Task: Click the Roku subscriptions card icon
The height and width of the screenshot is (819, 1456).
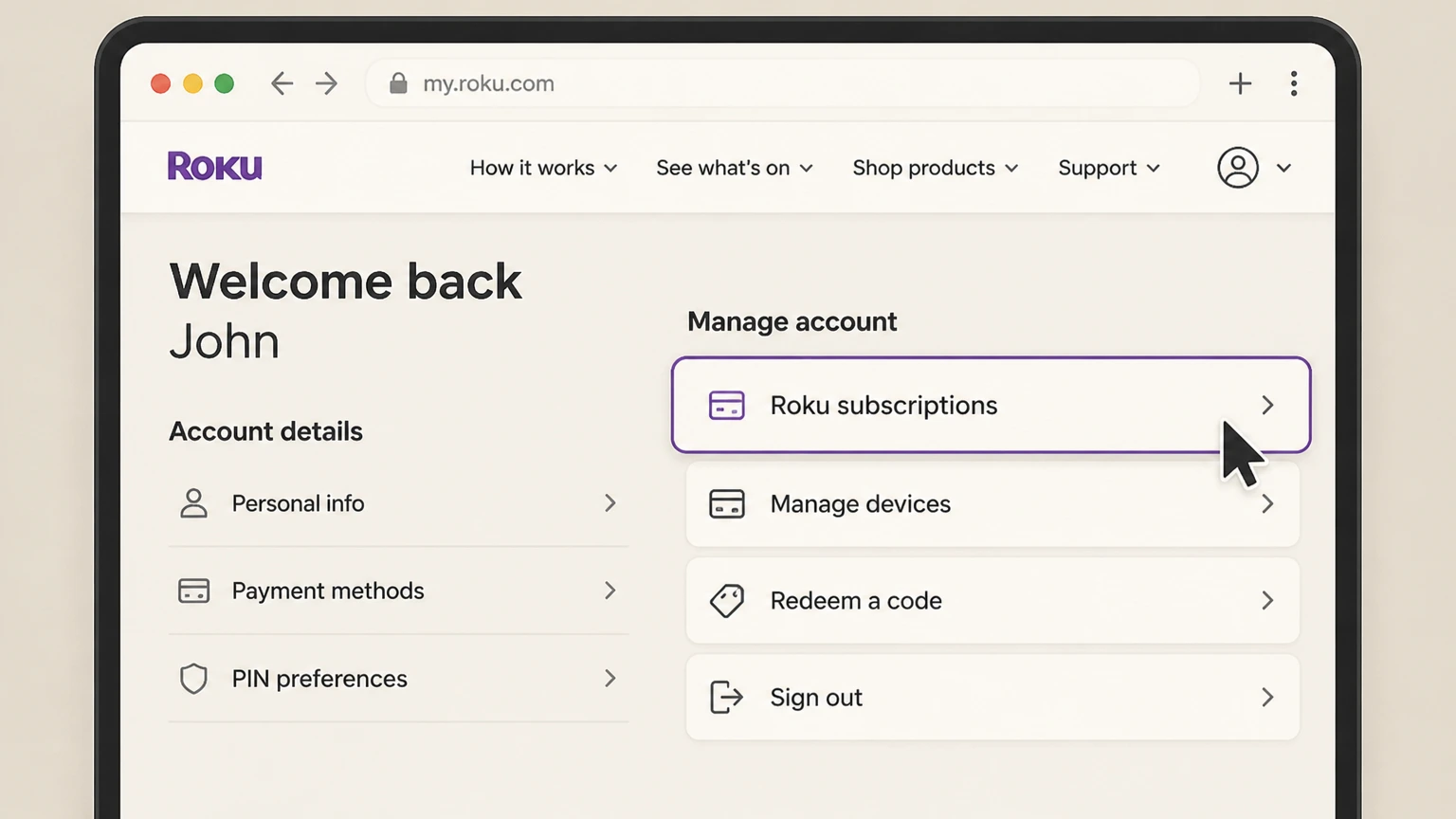Action: coord(727,405)
